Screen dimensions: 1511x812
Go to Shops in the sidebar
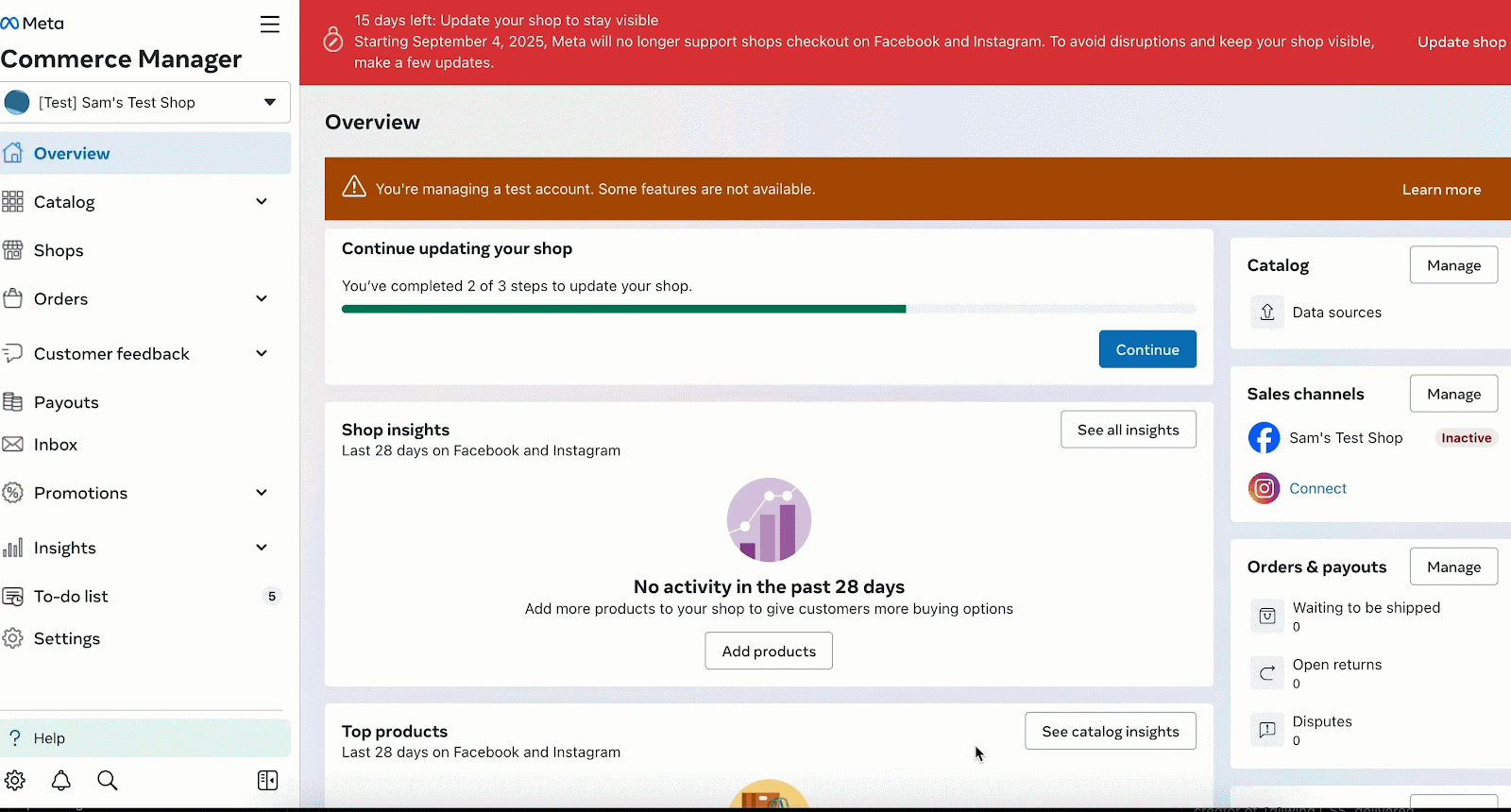59,250
